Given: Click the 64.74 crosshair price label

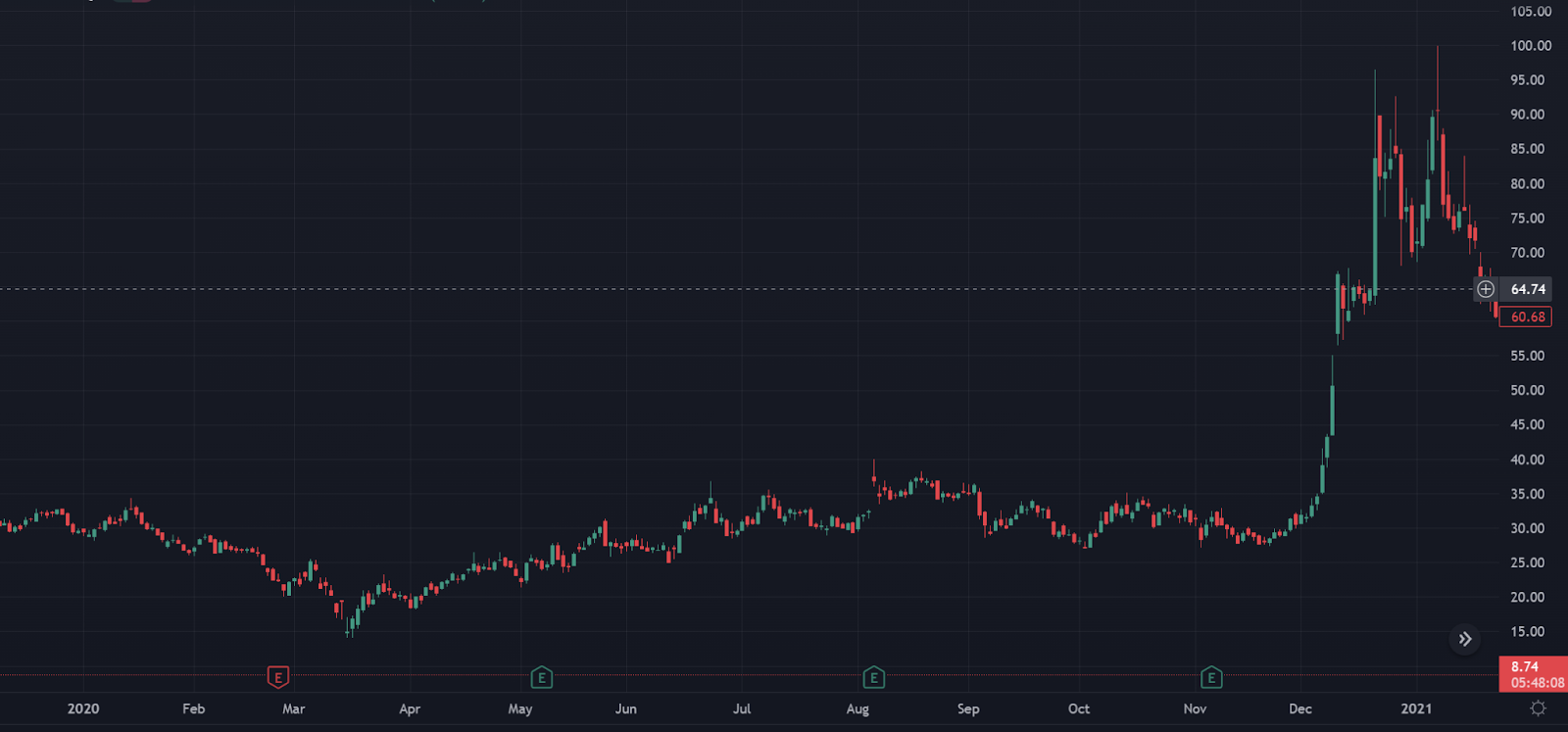Looking at the screenshot, I should click(1528, 289).
